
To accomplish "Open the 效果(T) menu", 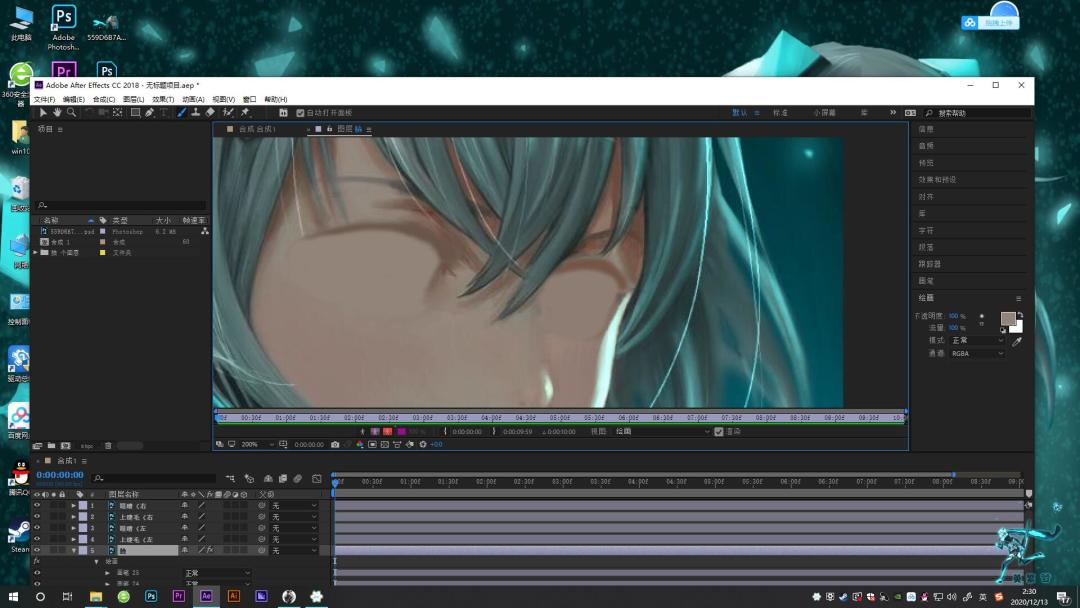I will pyautogui.click(x=163, y=100).
